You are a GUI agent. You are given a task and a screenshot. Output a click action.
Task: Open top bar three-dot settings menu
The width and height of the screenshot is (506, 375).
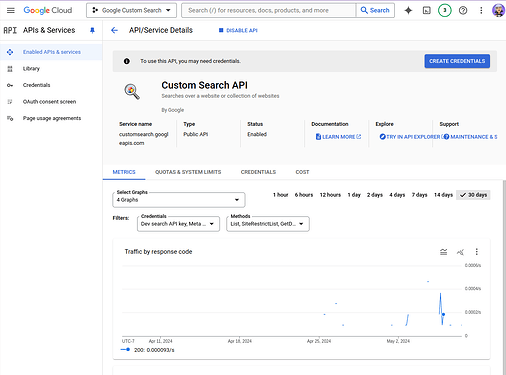click(481, 10)
